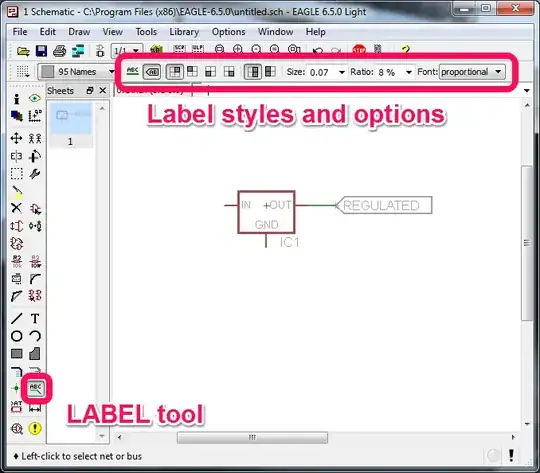Click the Stop command button
This screenshot has width=540, height=473.
point(359,50)
